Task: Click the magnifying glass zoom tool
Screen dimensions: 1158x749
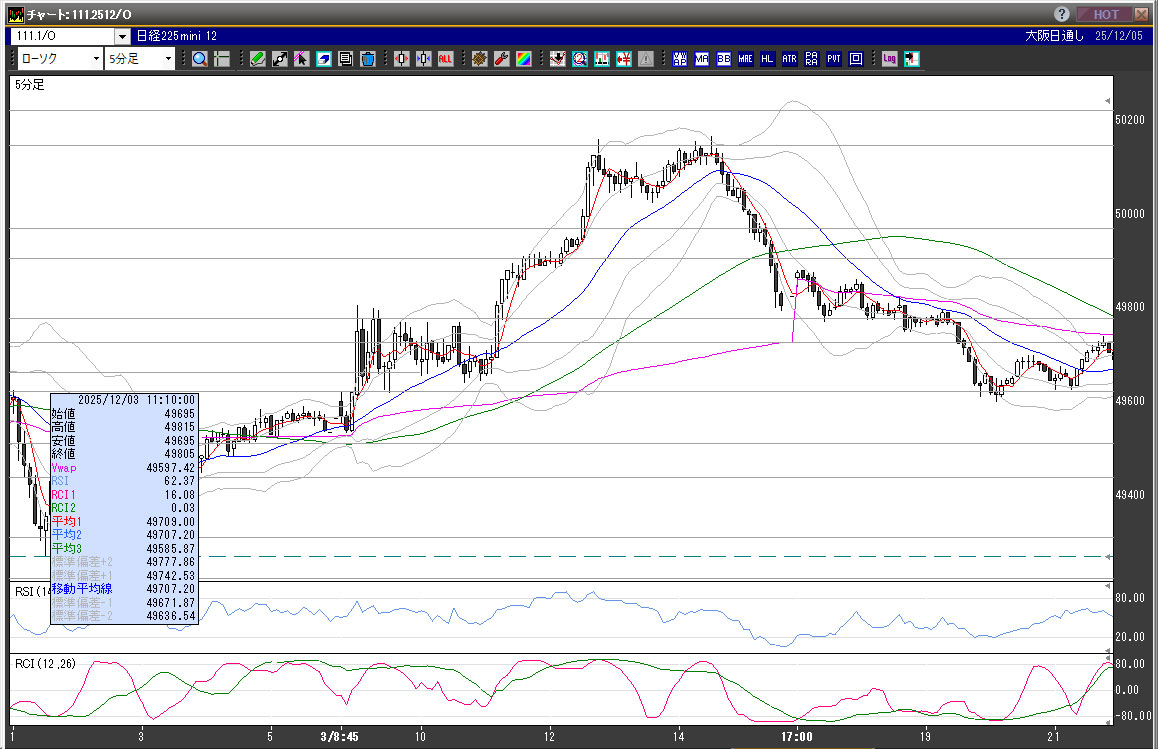Action: (200, 59)
